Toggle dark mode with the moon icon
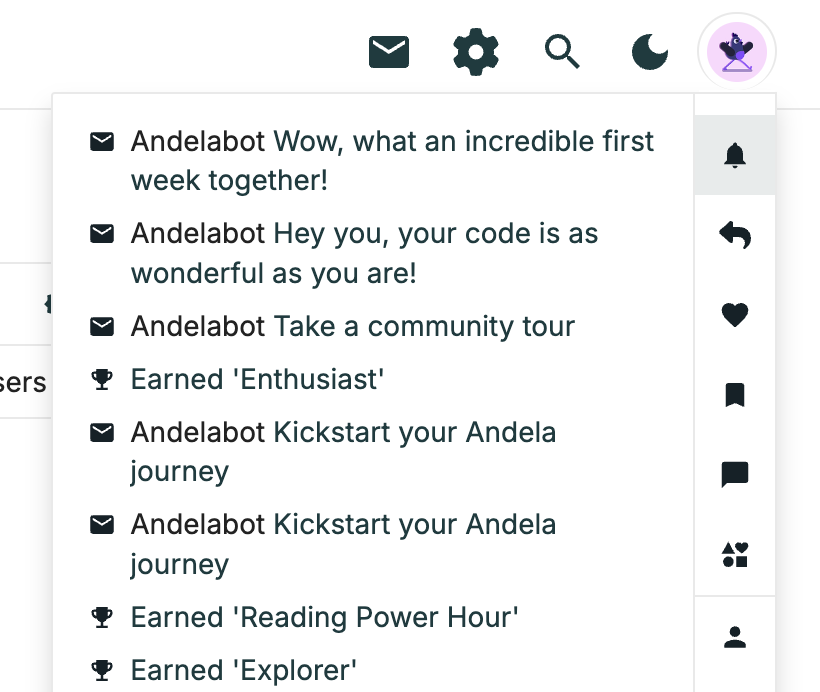Screen dimensions: 820x692 coord(650,52)
